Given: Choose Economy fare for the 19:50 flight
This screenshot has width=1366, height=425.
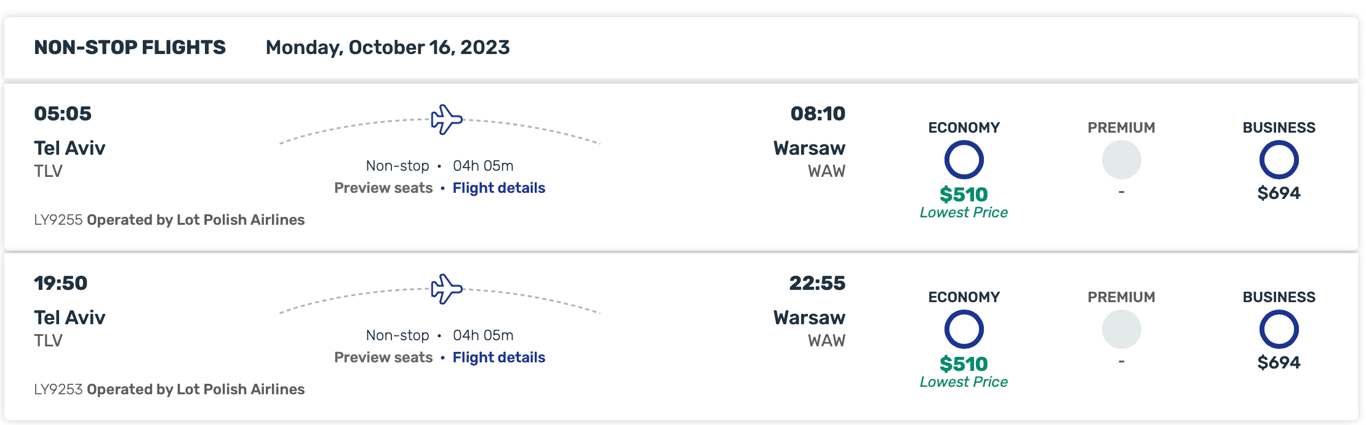Looking at the screenshot, I should click(964, 329).
